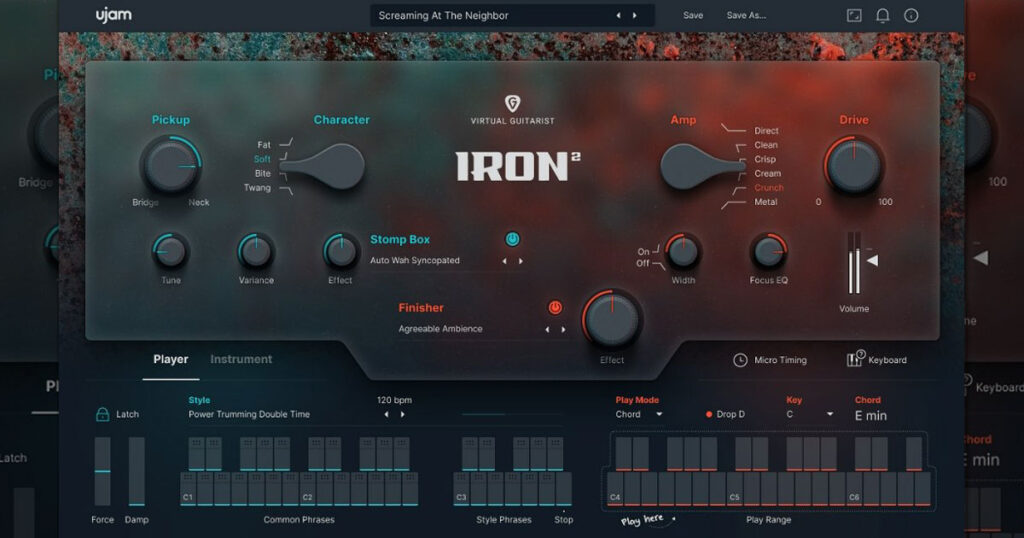Viewport: 1024px width, 538px height.
Task: Select previous Style with left arrow
Action: click(387, 415)
